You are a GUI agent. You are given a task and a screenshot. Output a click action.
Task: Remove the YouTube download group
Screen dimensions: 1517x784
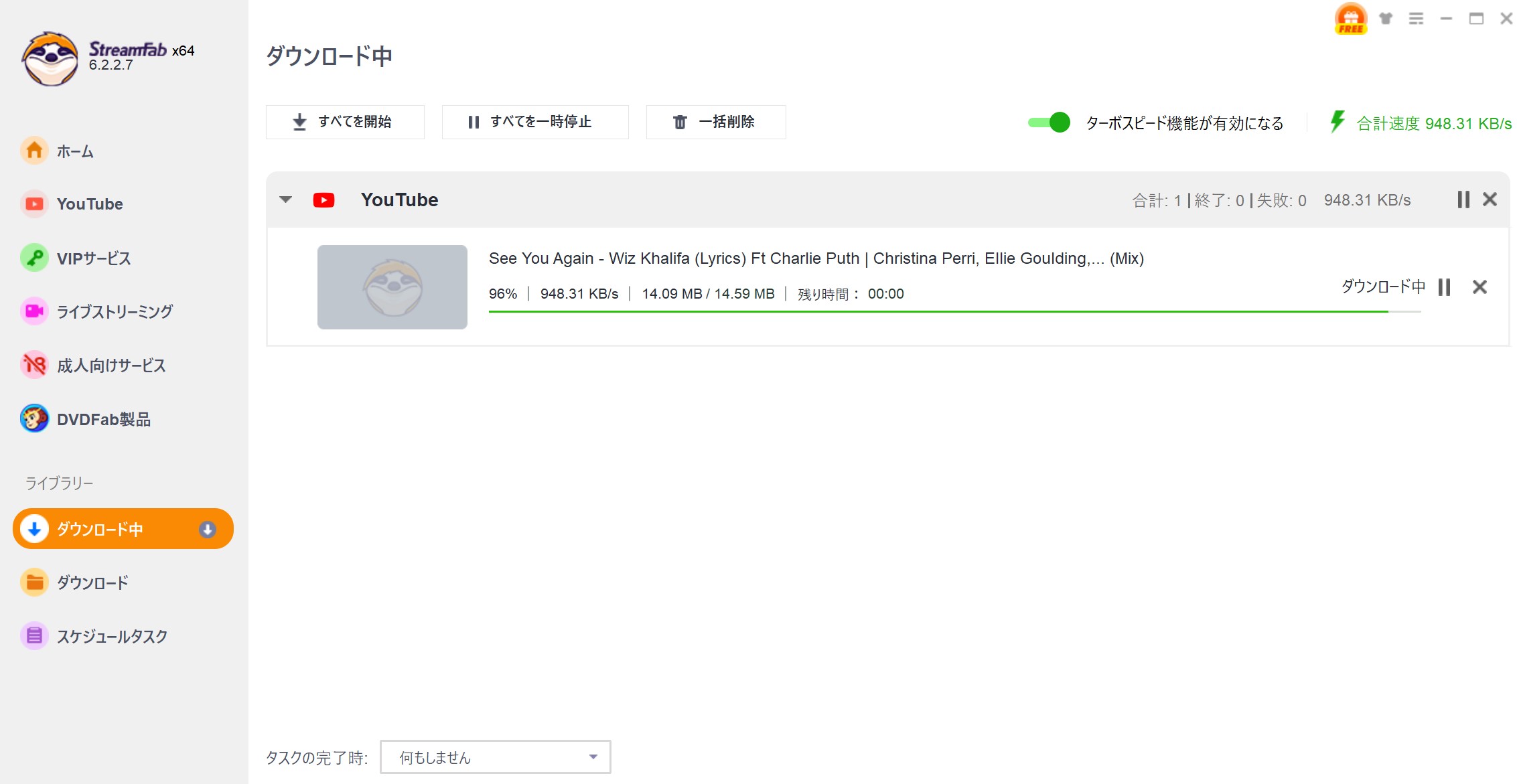[1490, 200]
